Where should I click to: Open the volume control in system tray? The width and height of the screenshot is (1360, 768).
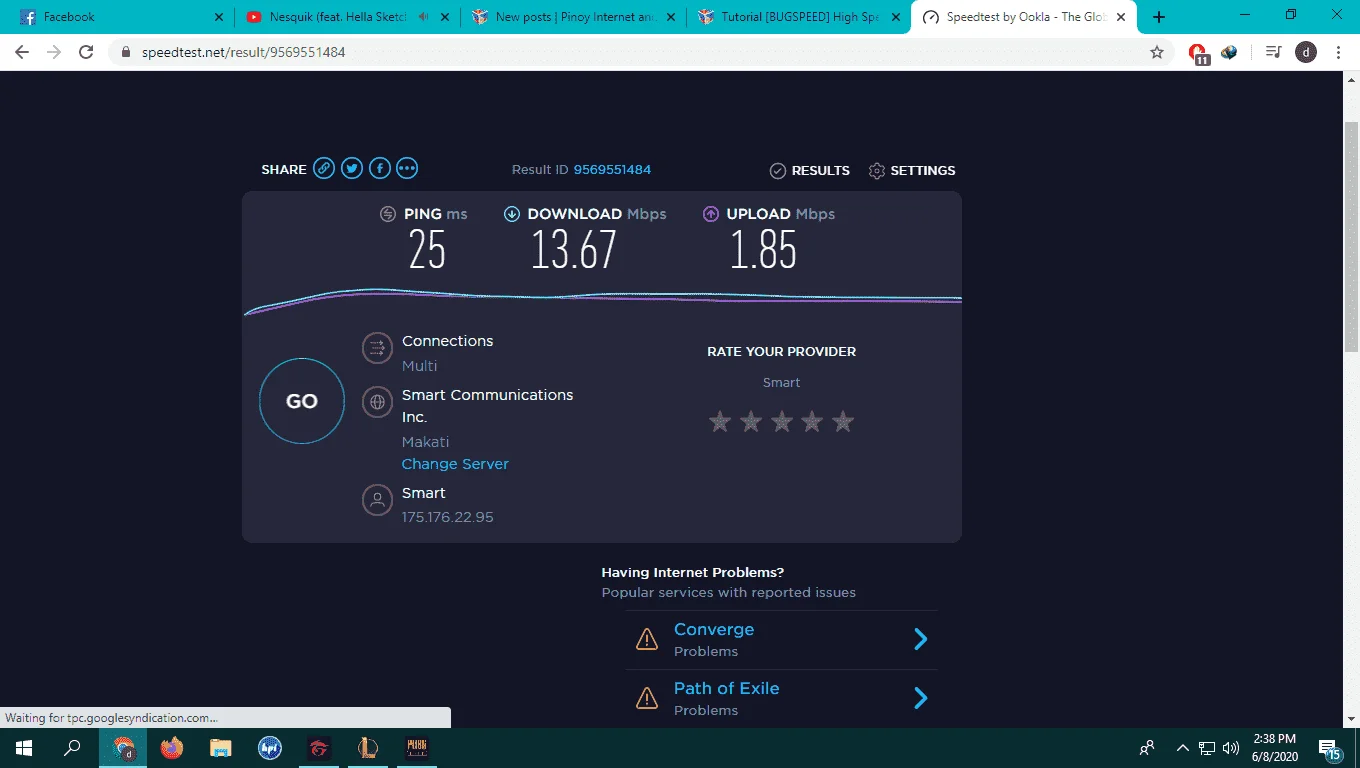tap(1231, 748)
